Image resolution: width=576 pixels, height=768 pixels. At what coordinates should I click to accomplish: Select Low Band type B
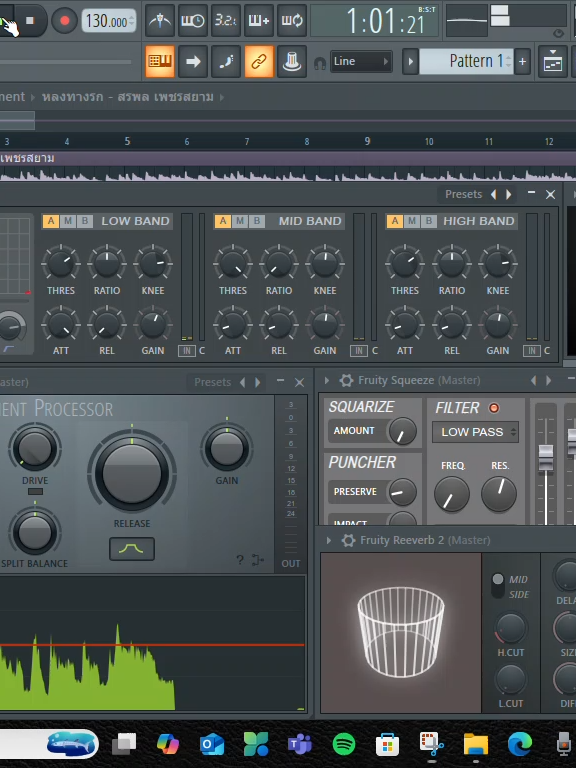85,221
